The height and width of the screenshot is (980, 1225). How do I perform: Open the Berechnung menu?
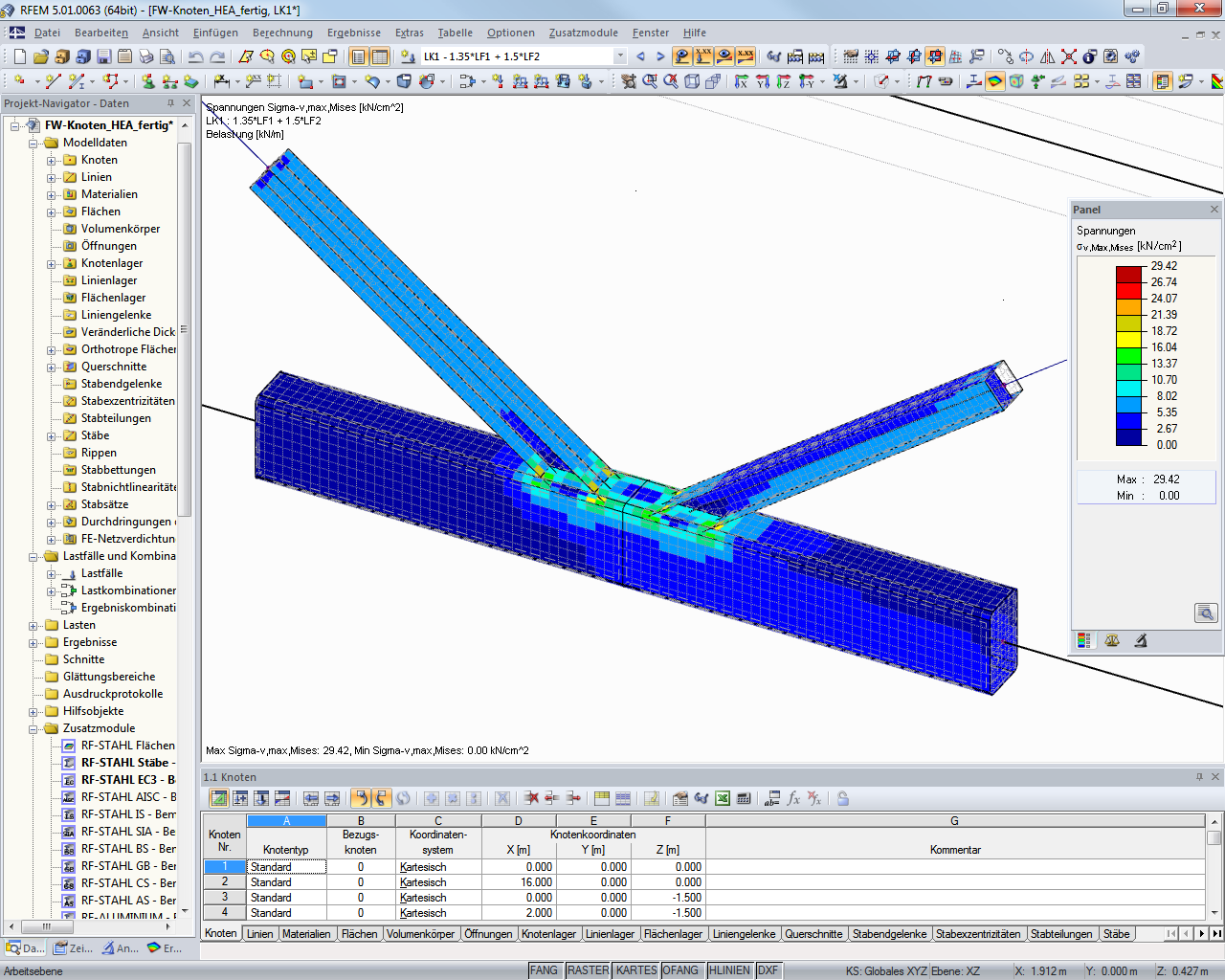pos(282,33)
